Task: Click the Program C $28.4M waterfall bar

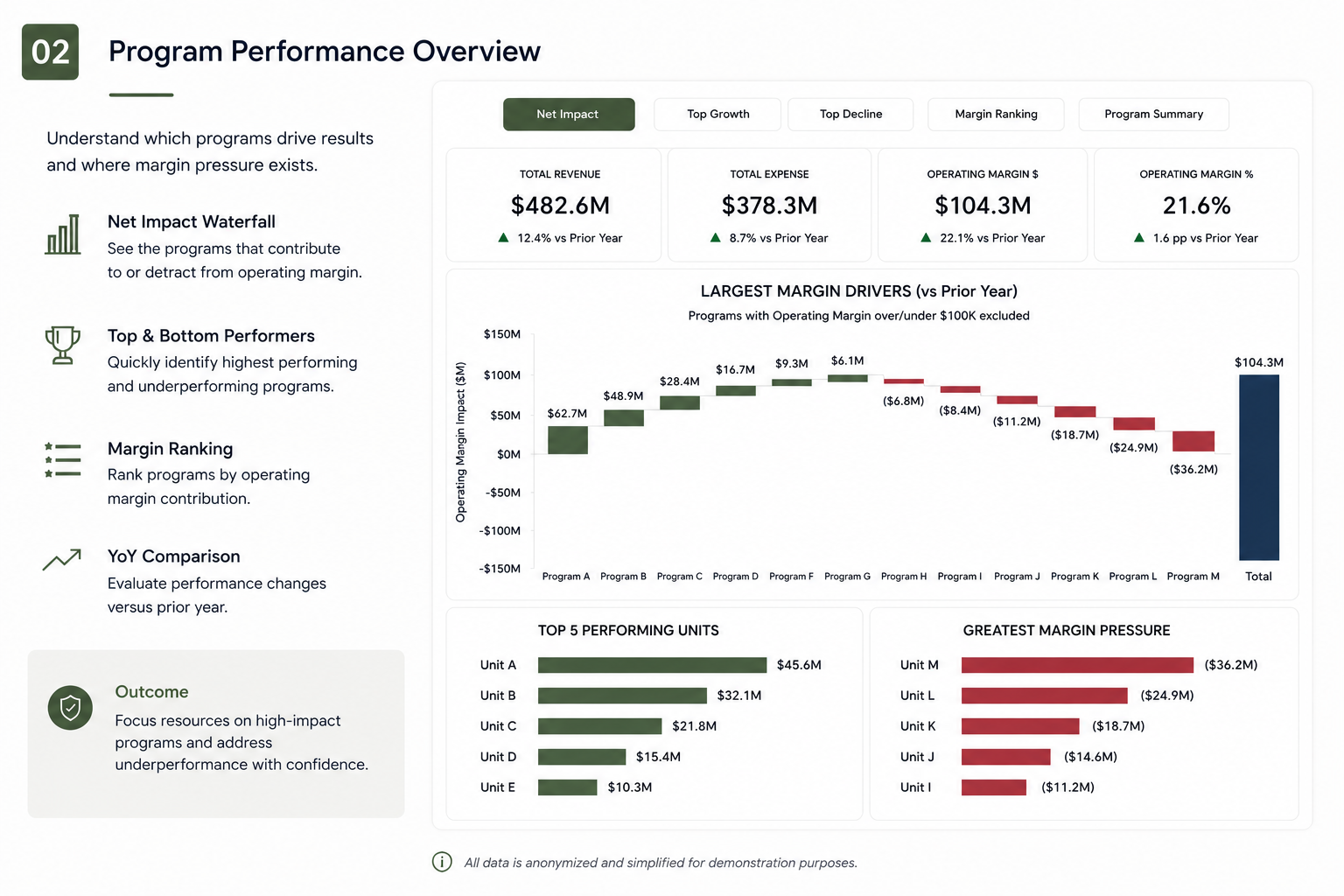Action: point(680,402)
